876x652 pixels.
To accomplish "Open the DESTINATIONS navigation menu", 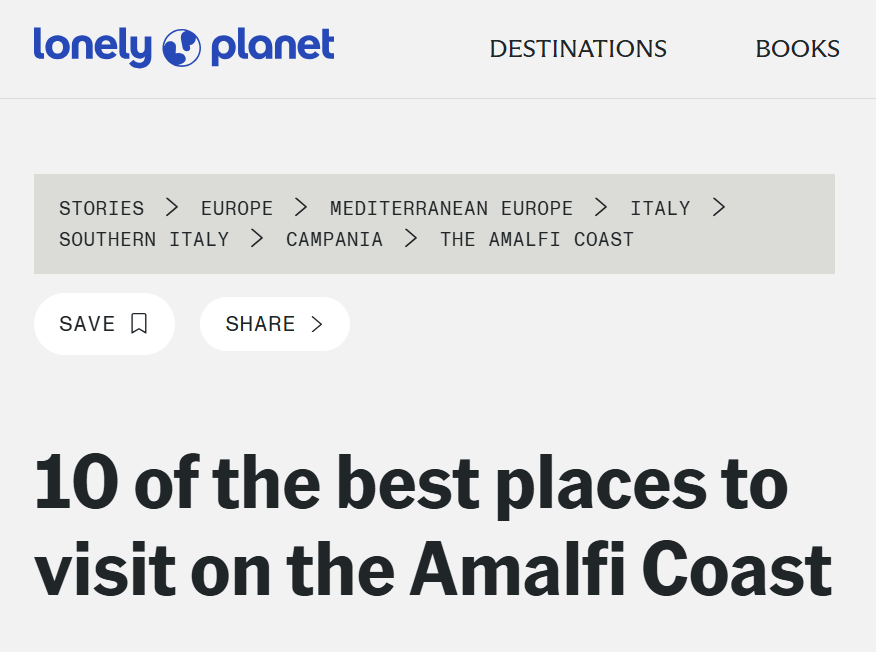I will click(x=578, y=49).
